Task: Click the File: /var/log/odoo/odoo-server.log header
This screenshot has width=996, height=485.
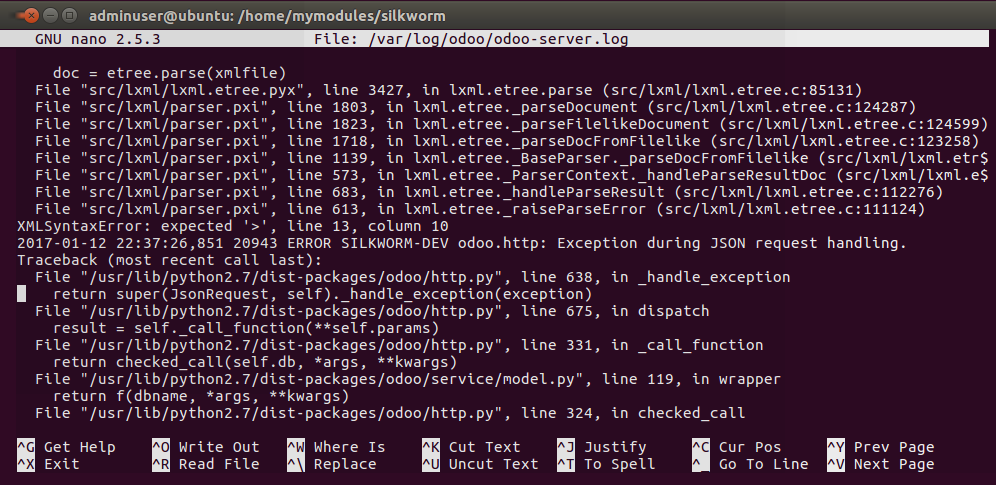Action: point(471,39)
